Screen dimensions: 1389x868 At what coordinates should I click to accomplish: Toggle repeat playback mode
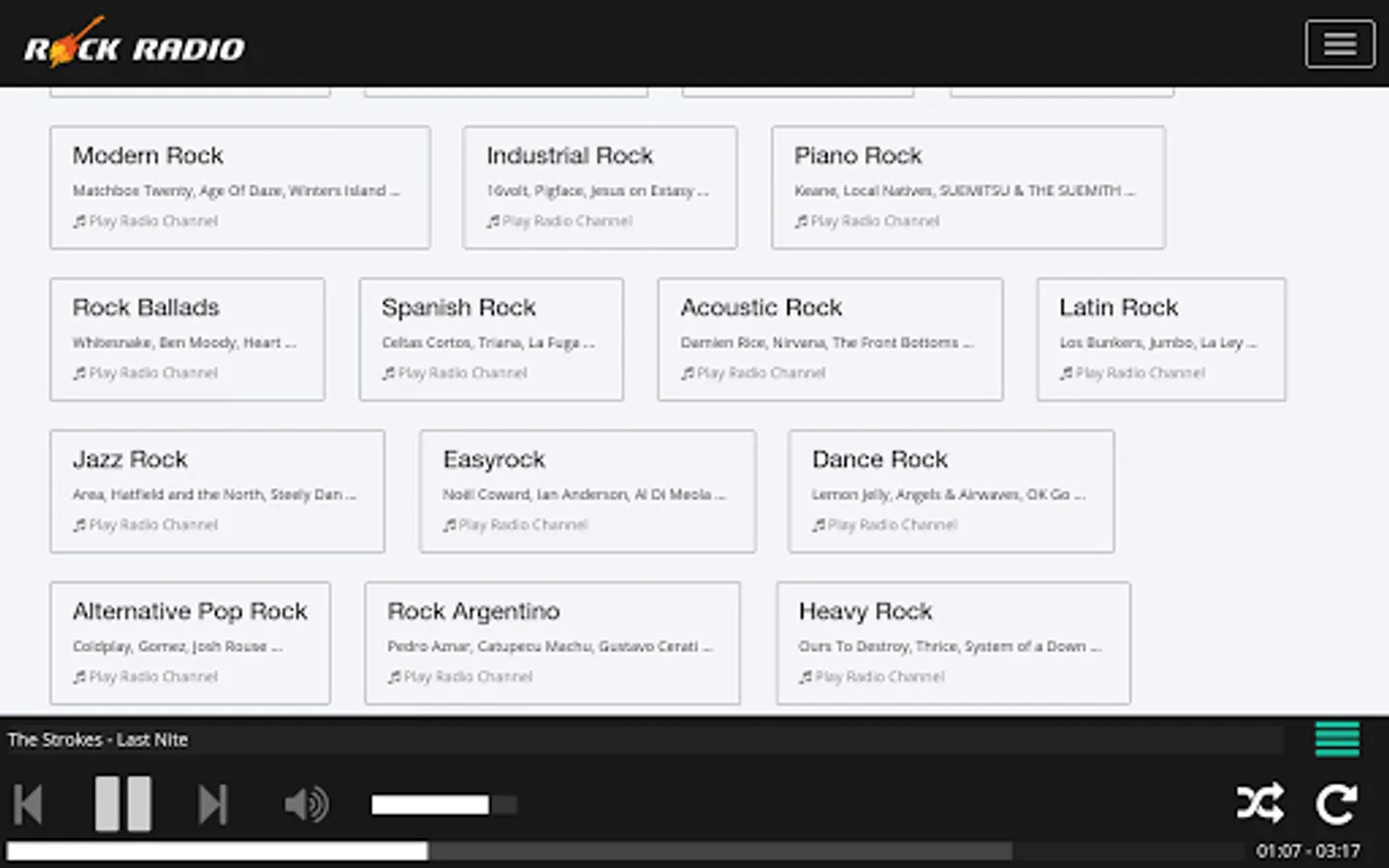click(1337, 803)
